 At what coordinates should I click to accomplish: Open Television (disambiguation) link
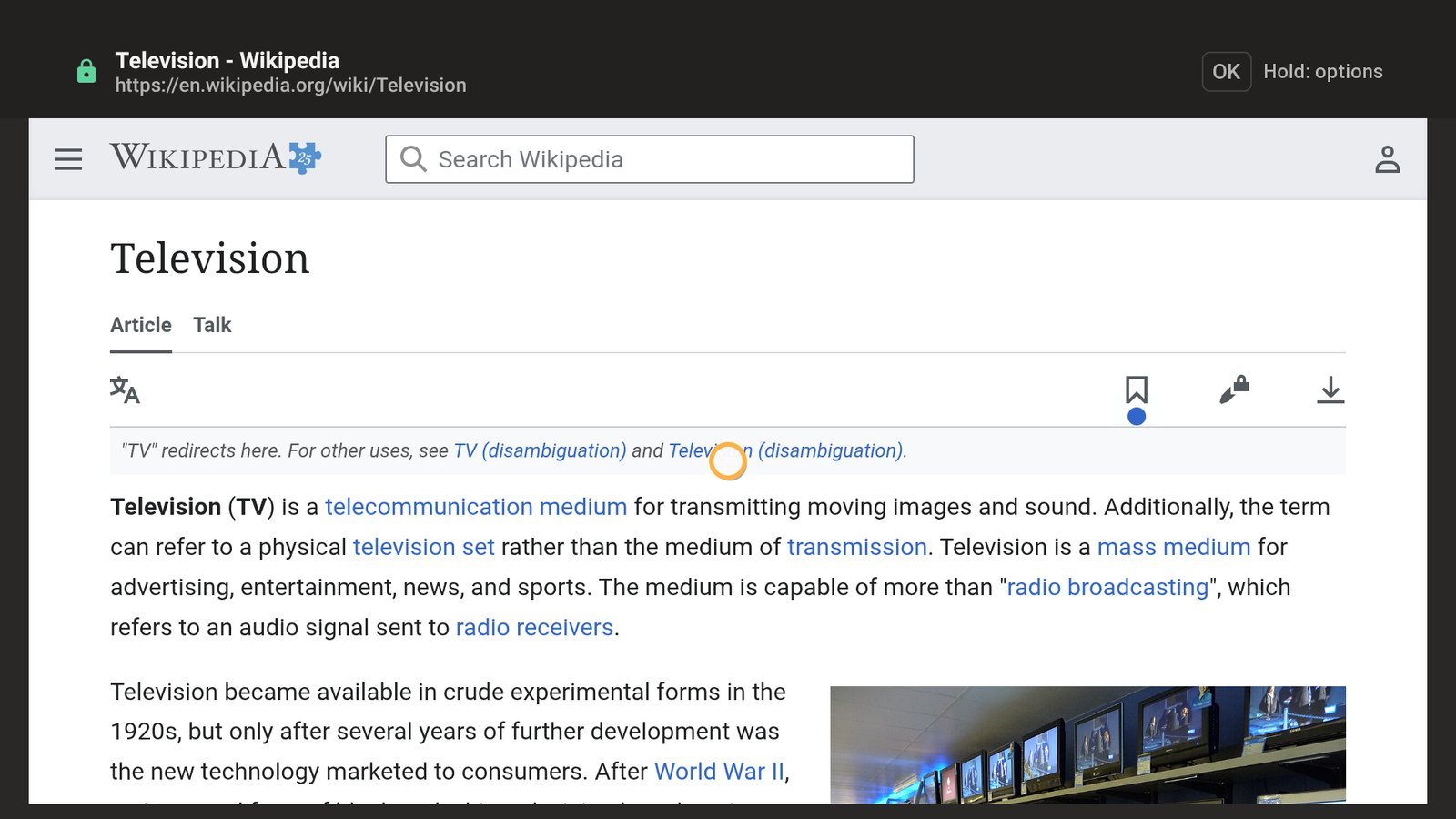click(786, 450)
